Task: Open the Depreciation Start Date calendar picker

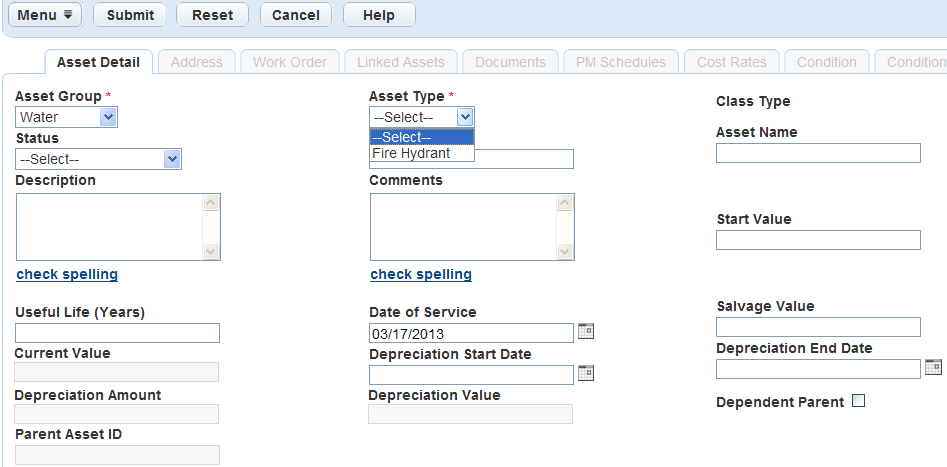Action: point(587,373)
